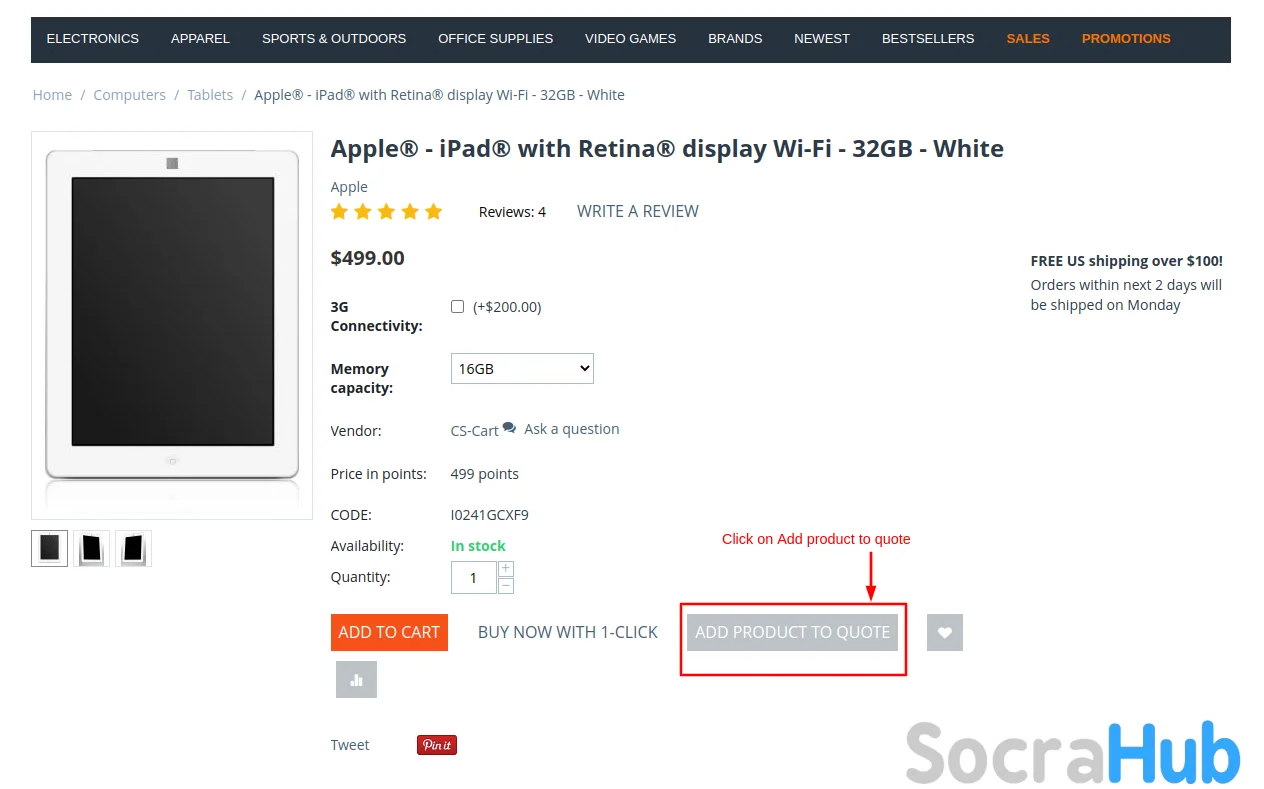Choose Buy Now with 1-Click
This screenshot has height=789, width=1264.
click(568, 632)
